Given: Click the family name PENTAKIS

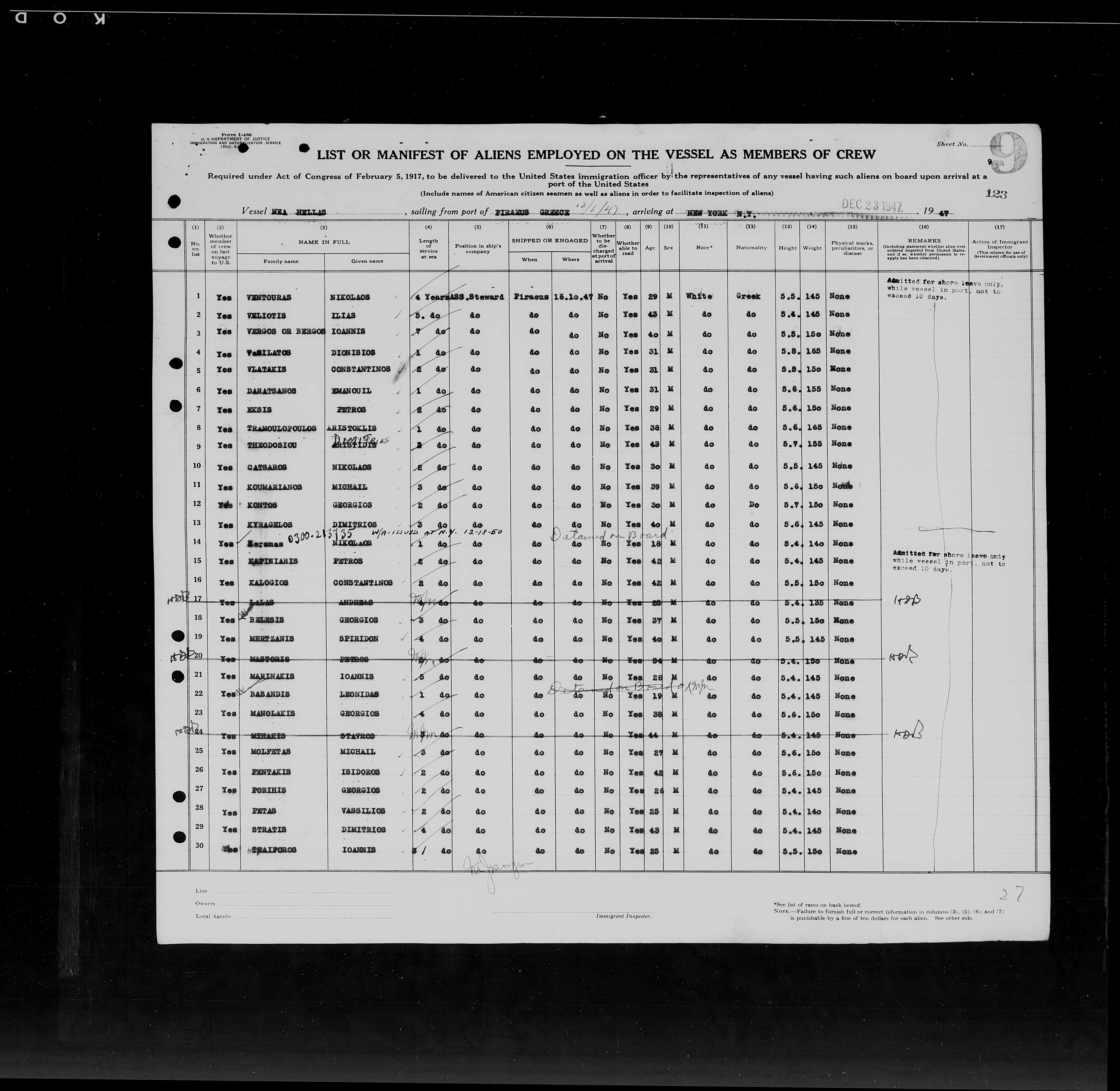Looking at the screenshot, I should 271,772.
